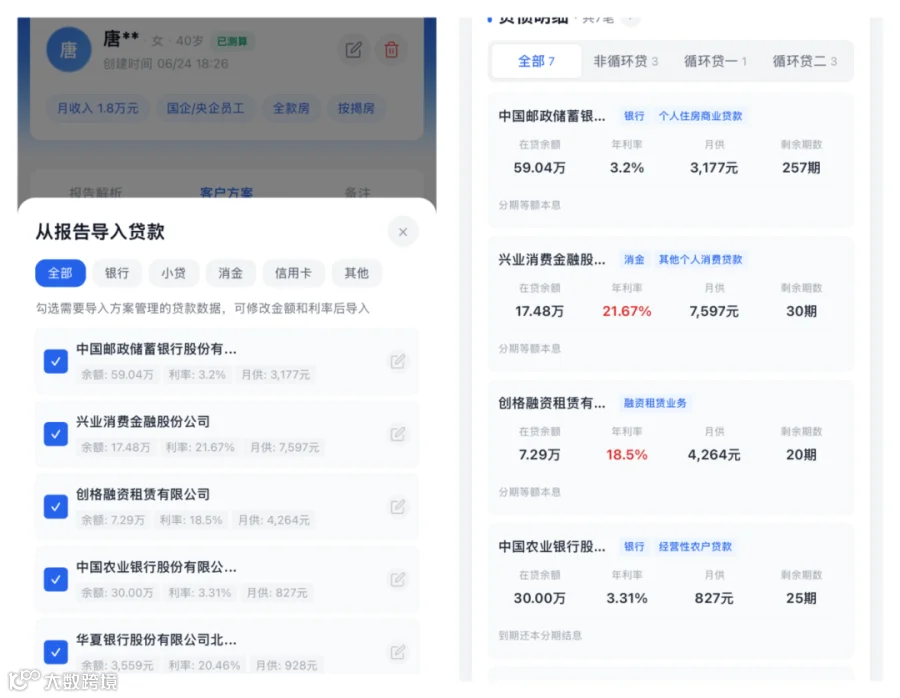
Task: Edit the 华夏银行 loan entry
Action: (398, 652)
